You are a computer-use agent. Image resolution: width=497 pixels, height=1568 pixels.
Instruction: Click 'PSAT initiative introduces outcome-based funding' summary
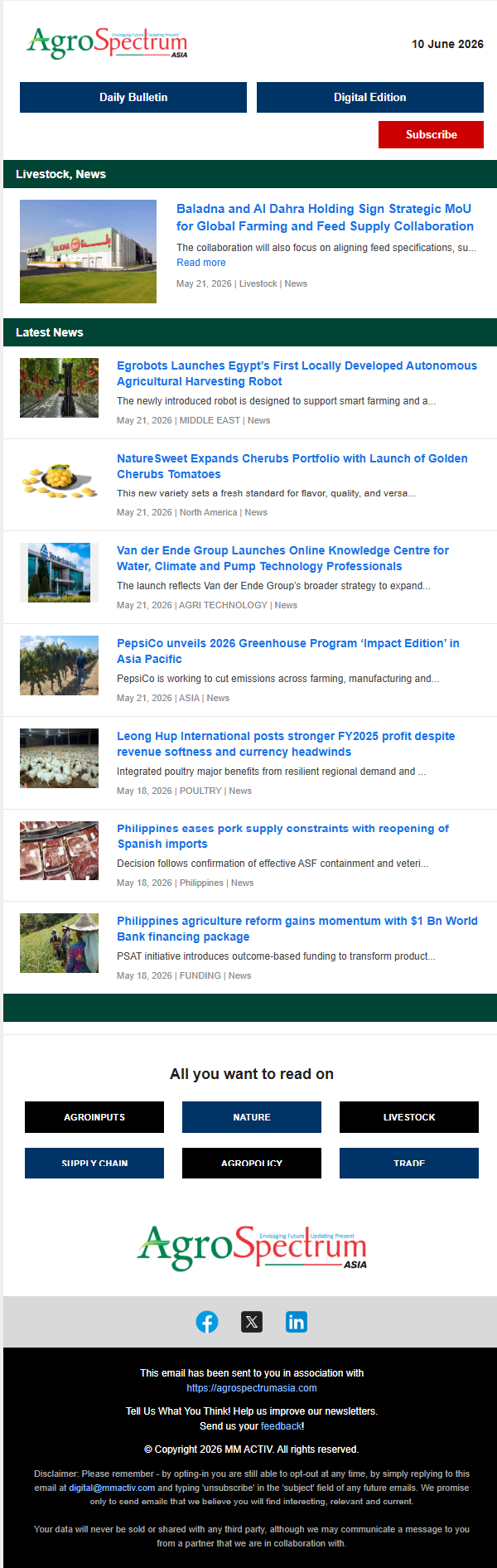point(276,956)
